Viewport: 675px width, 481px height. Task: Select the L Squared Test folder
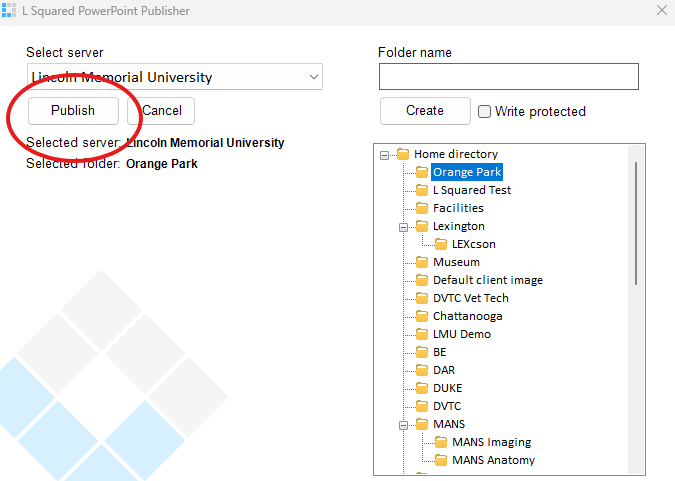tap(472, 190)
